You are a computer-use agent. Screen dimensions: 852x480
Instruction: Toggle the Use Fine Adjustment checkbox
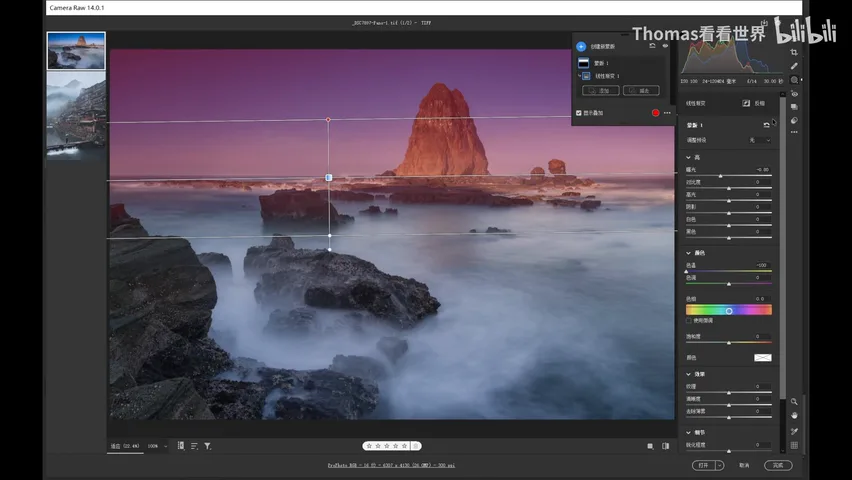[x=688, y=321]
